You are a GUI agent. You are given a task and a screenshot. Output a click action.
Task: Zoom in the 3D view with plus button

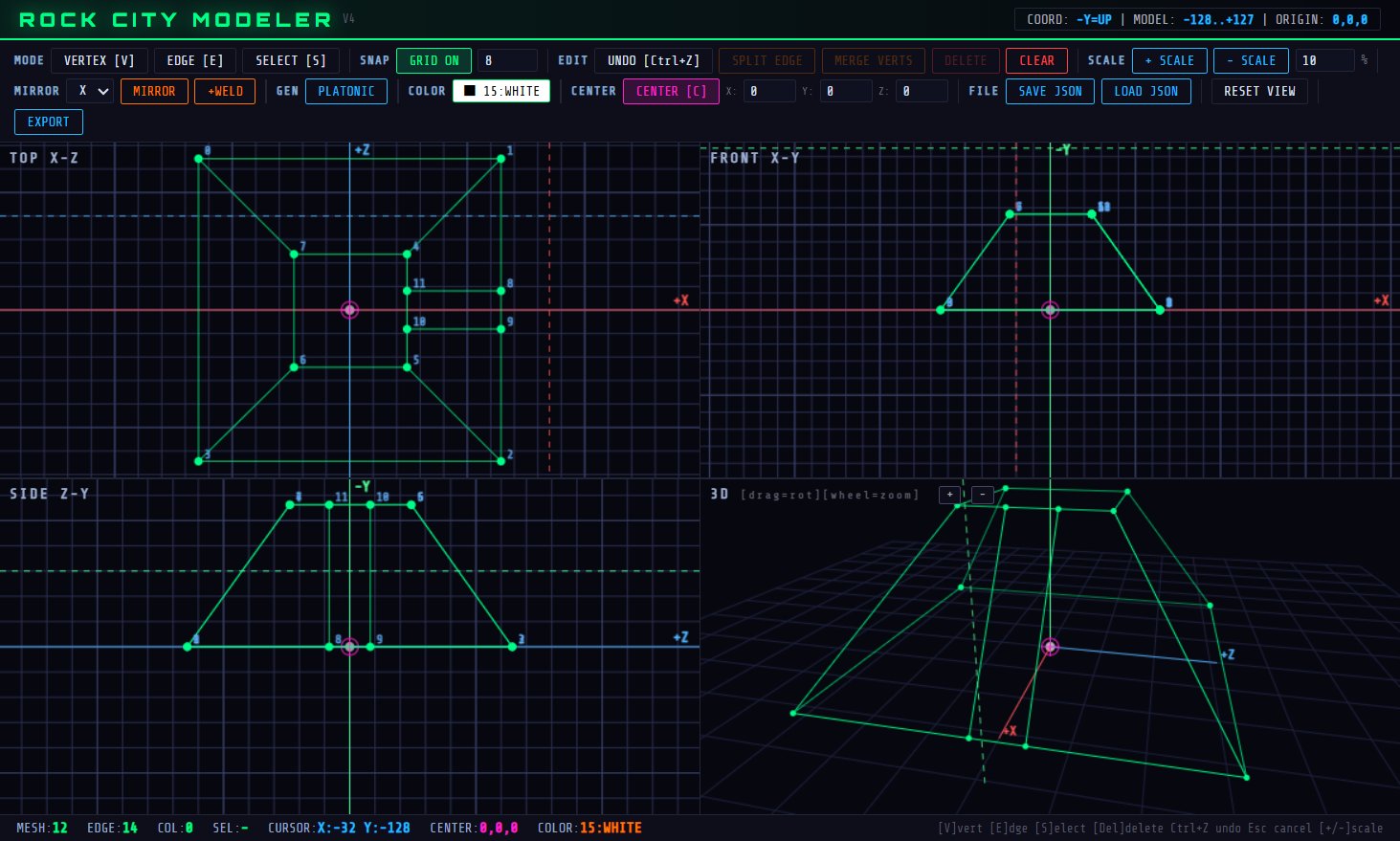949,495
